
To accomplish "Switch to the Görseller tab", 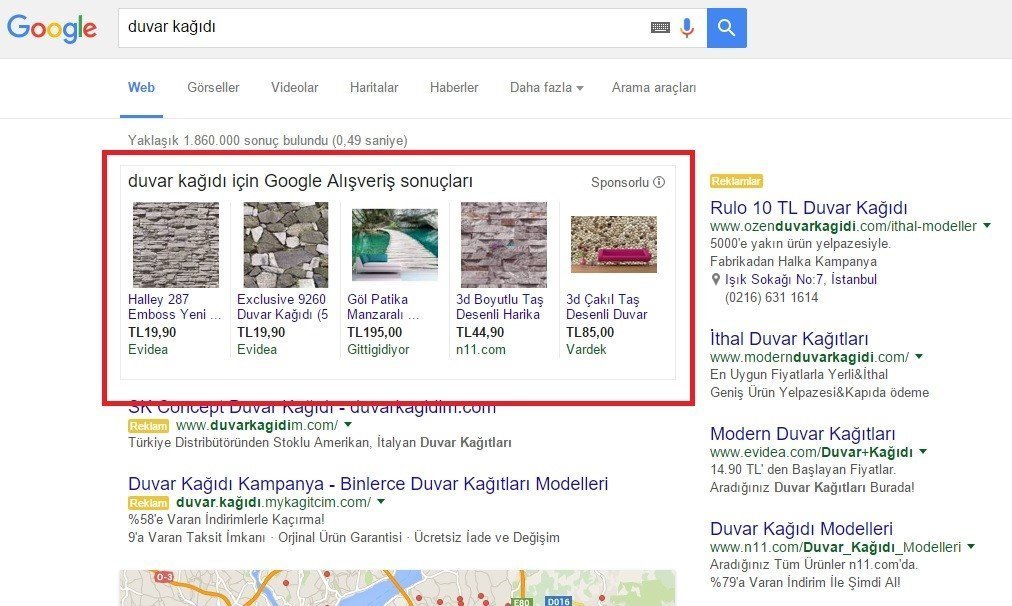I will [213, 88].
